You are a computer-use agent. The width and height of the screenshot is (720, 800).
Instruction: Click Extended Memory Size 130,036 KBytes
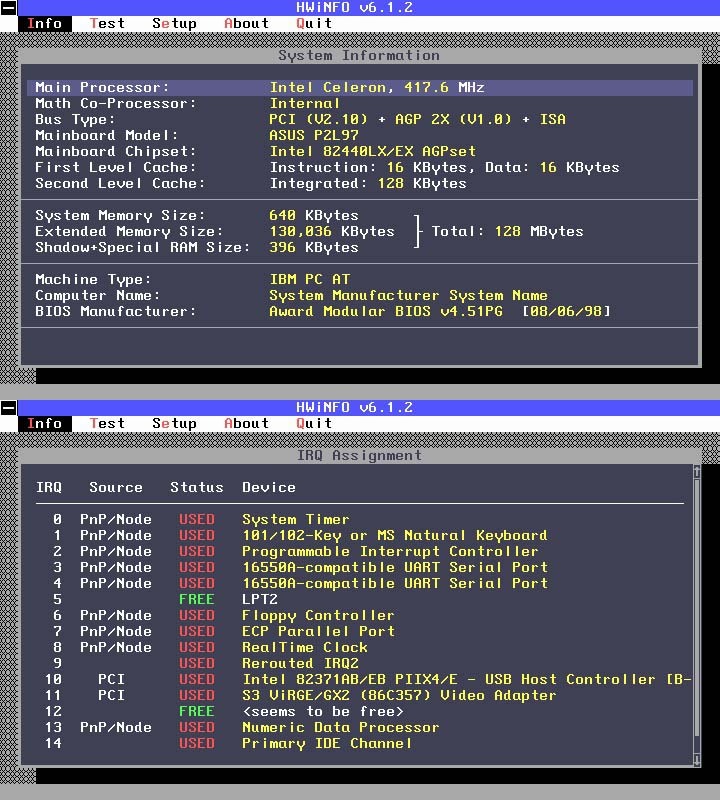tap(332, 231)
